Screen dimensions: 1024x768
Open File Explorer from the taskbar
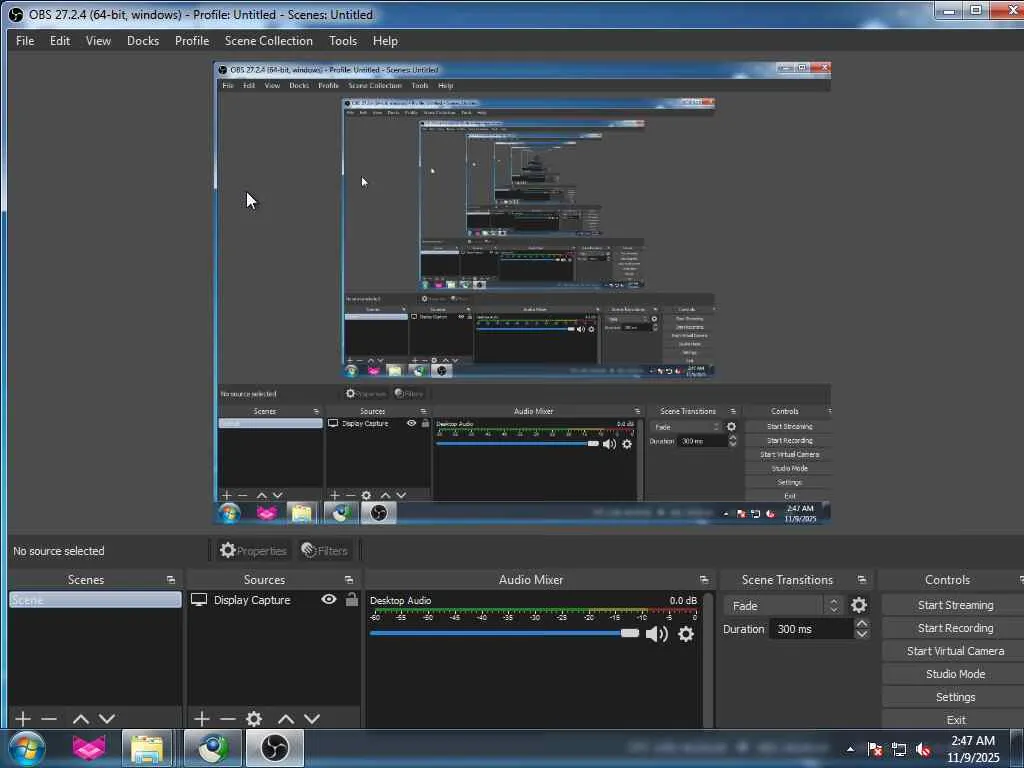(147, 748)
